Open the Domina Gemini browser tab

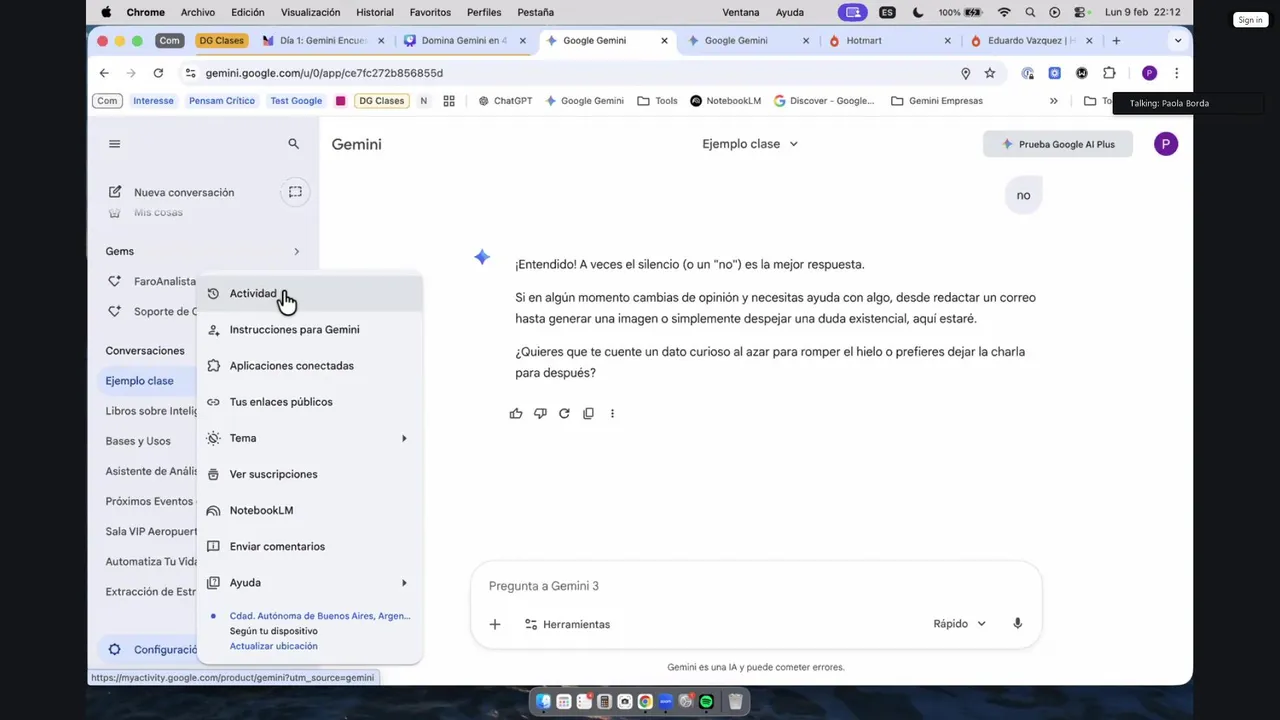pos(465,41)
